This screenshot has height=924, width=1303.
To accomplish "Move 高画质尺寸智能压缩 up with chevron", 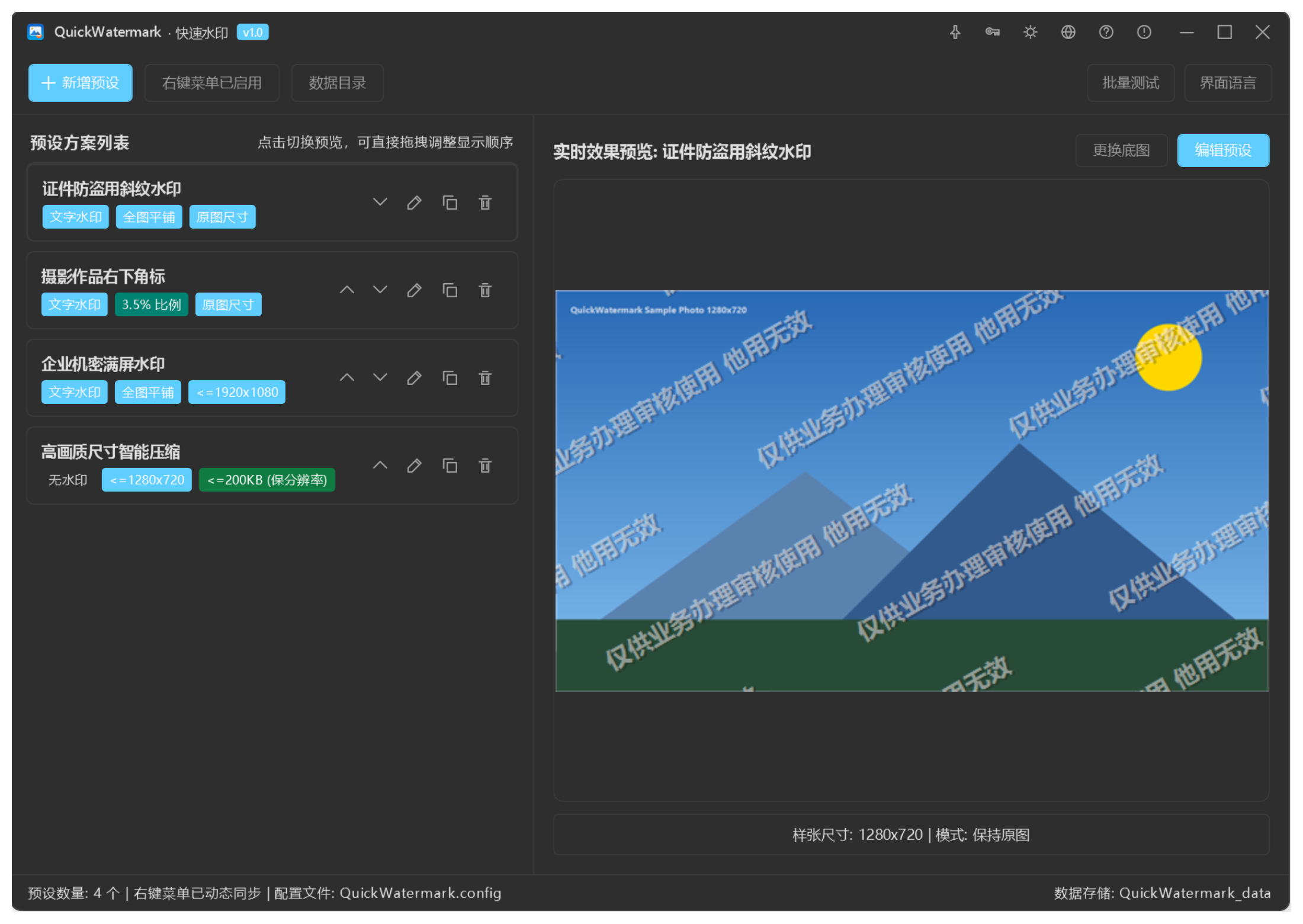I will click(380, 466).
